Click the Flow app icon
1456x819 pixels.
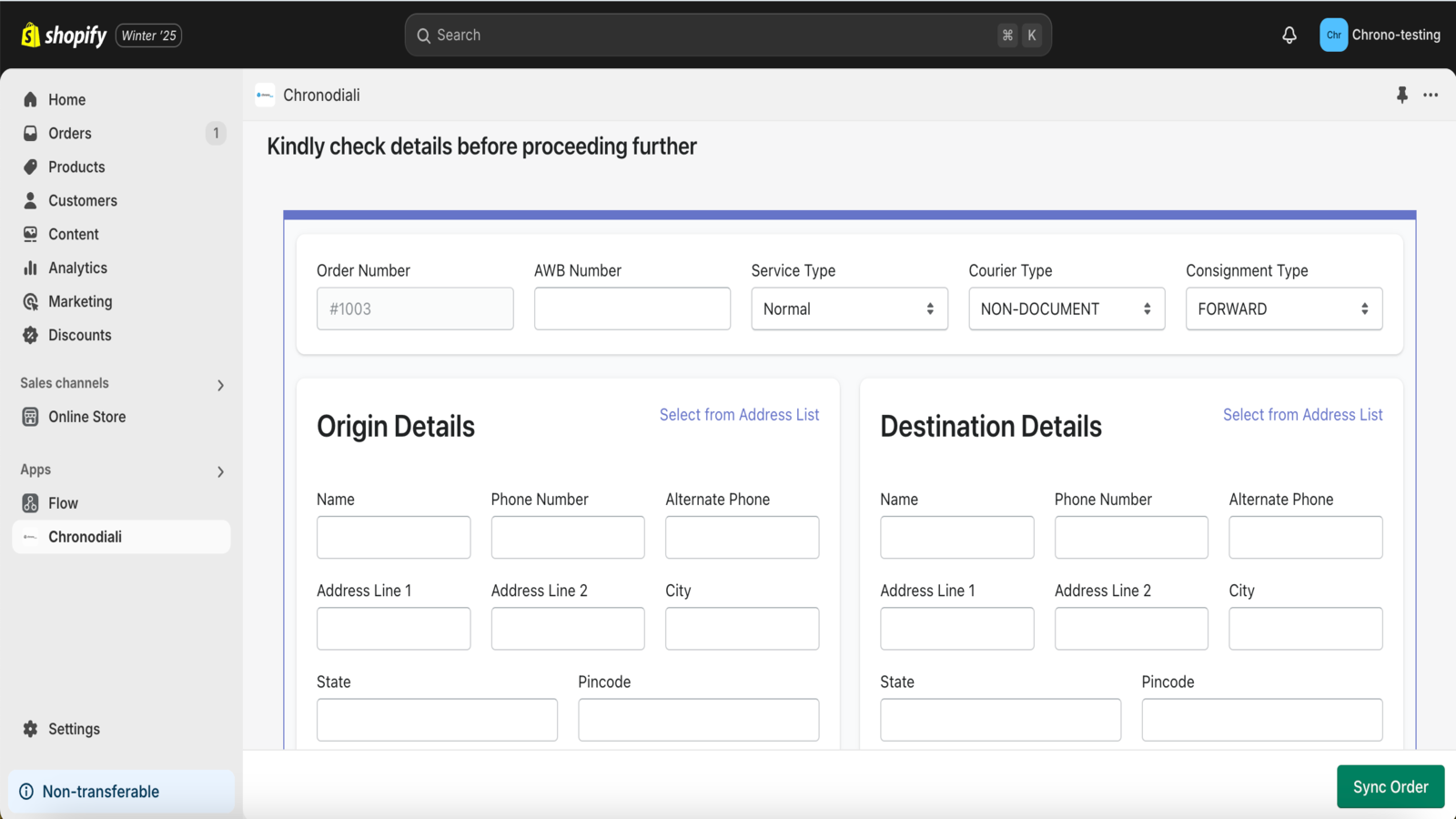(x=32, y=502)
